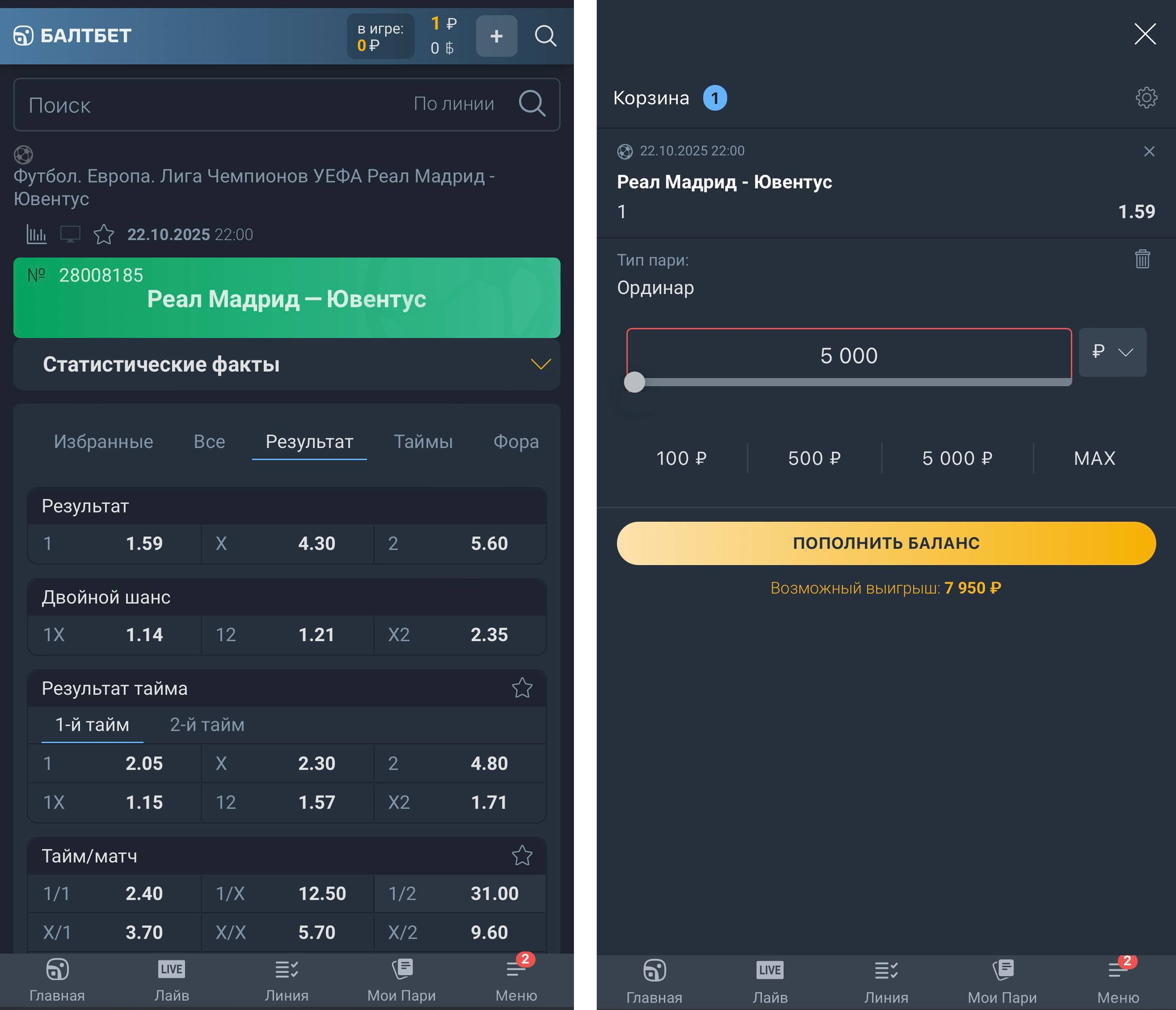Open the match broadcast monitor icon
This screenshot has height=1010, width=1176.
pos(70,235)
